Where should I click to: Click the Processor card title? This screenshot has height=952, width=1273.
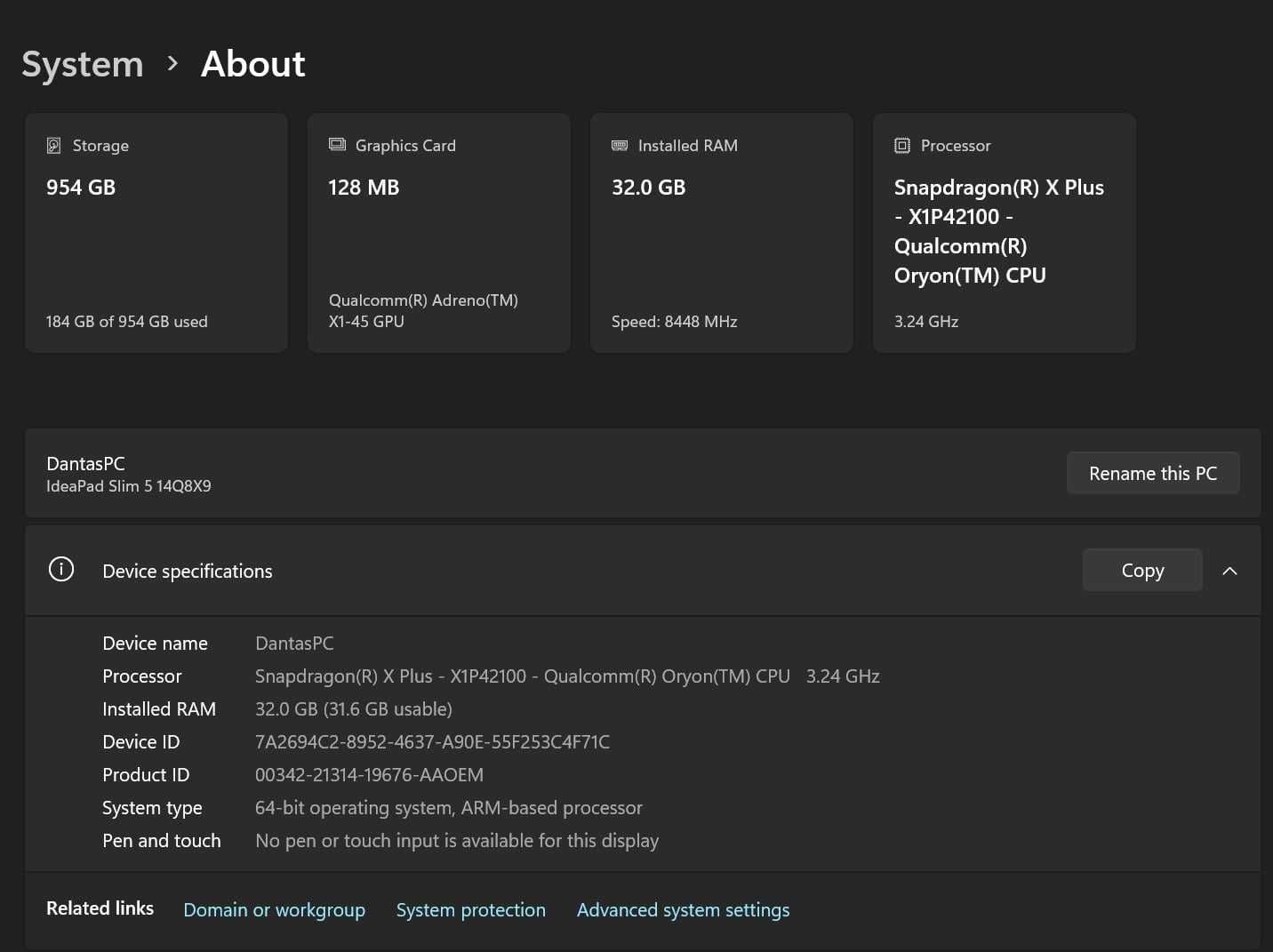tap(956, 145)
